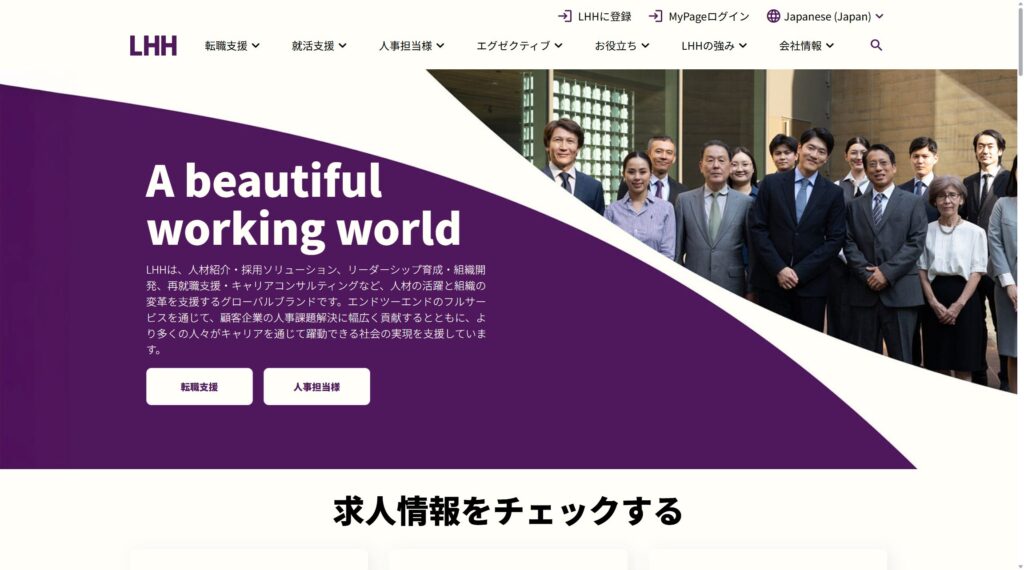Click the 求人情報をチェックする heading
Screen dimensions: 1024x570
[x=508, y=511]
